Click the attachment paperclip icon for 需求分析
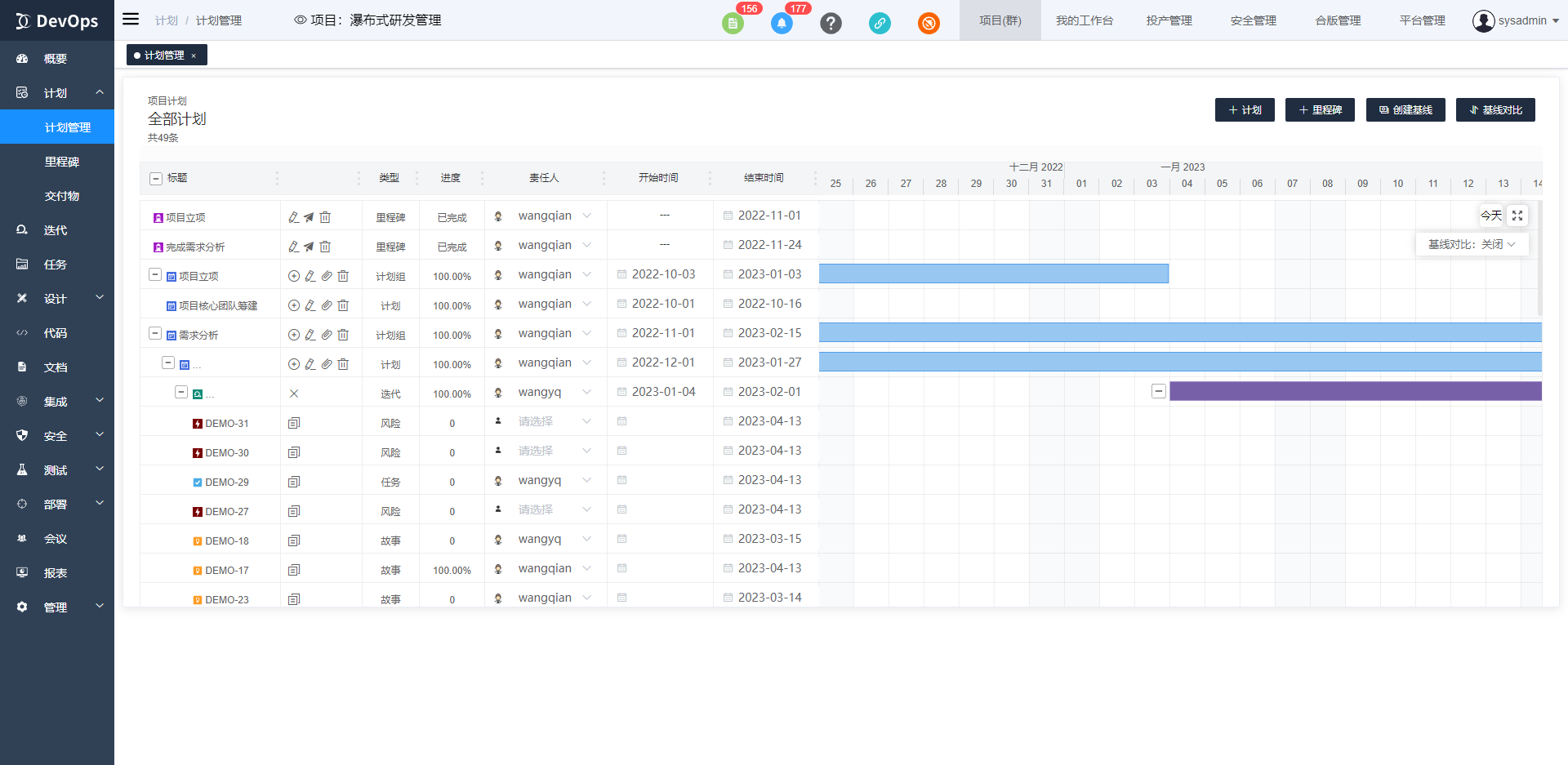The width and height of the screenshot is (1568, 765). tap(327, 335)
